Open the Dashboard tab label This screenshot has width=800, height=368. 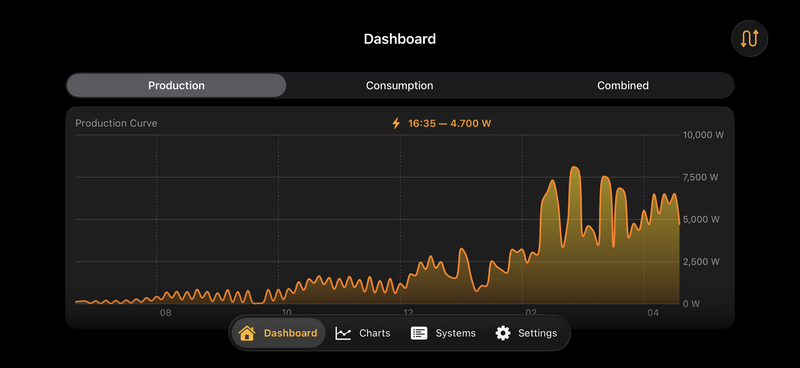click(x=290, y=333)
